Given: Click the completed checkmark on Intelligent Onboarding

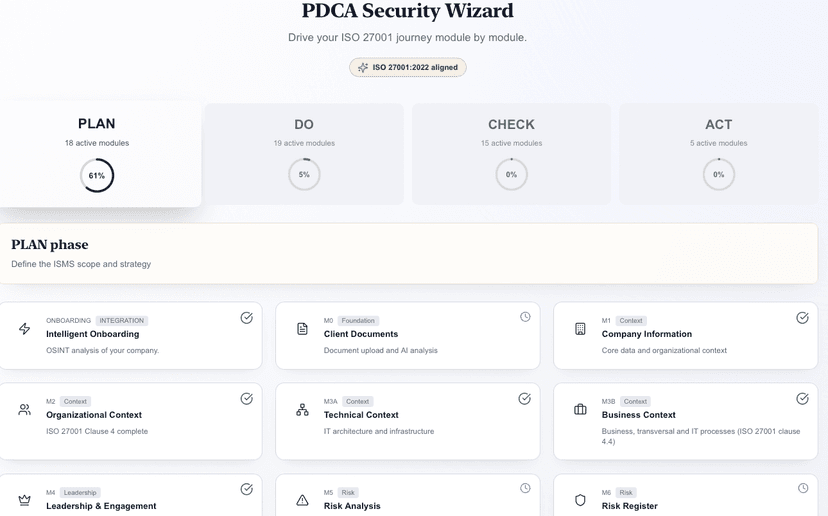Looking at the screenshot, I should click(247, 317).
